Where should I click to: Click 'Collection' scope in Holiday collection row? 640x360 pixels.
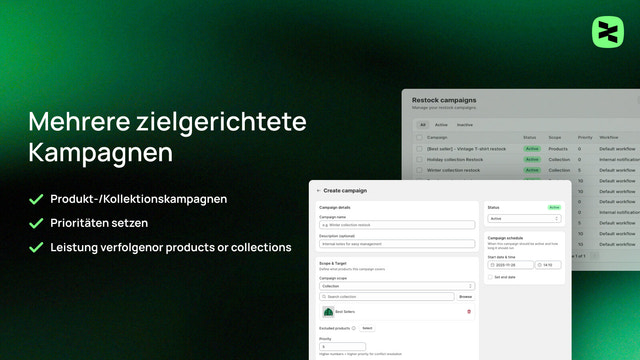(559, 160)
